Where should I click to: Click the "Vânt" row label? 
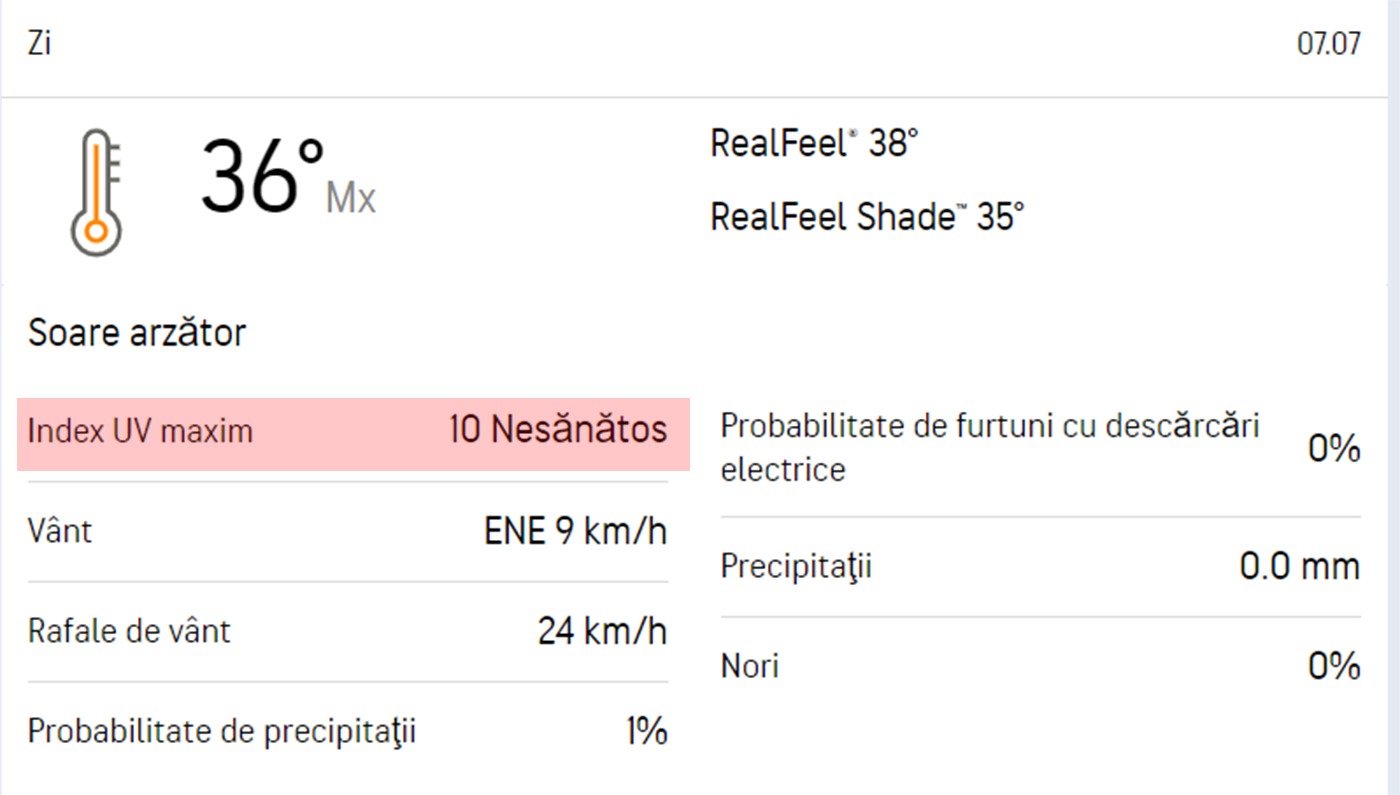(x=60, y=531)
